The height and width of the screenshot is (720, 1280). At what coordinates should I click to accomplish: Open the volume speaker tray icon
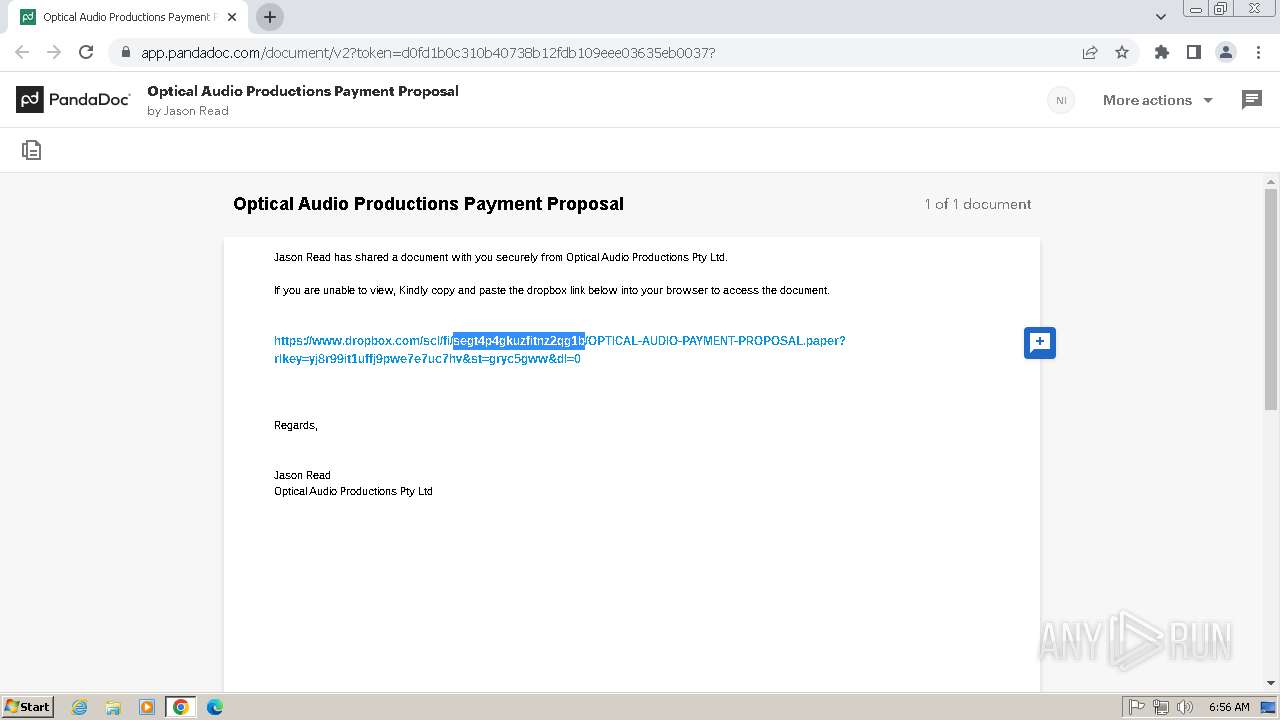[x=1185, y=707]
